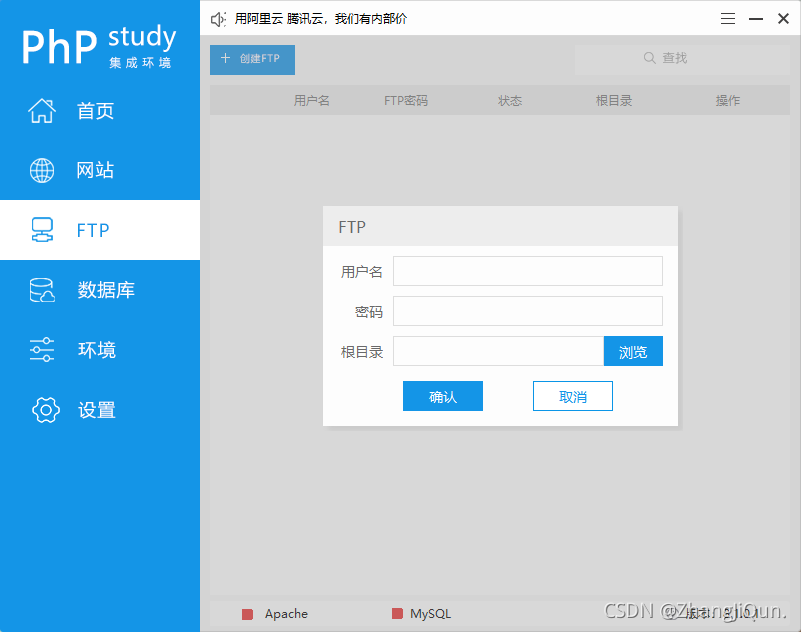
Task: Open the 环境 environment settings icon
Action: coord(42,350)
